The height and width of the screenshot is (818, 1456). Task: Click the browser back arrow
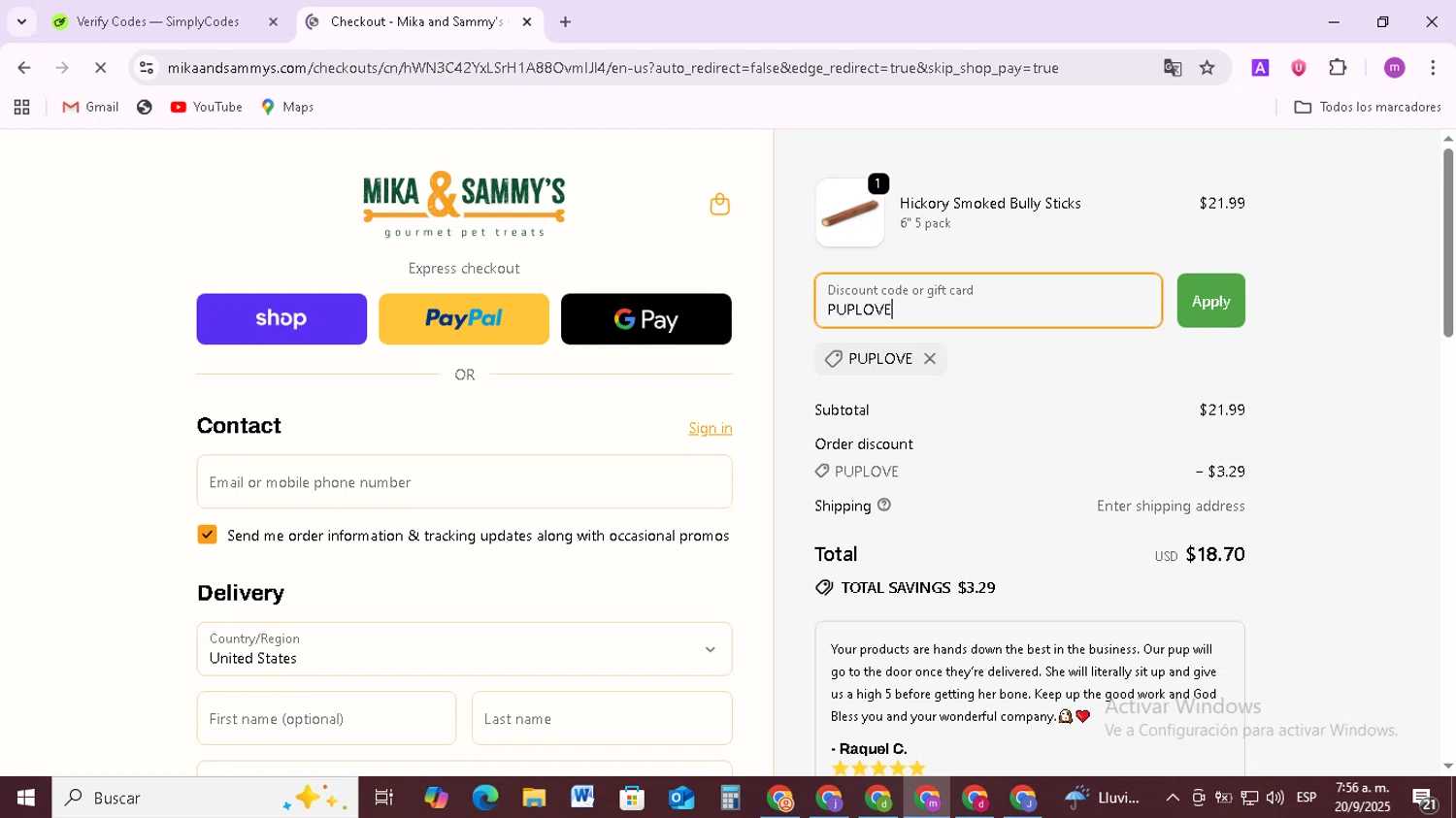[x=23, y=68]
